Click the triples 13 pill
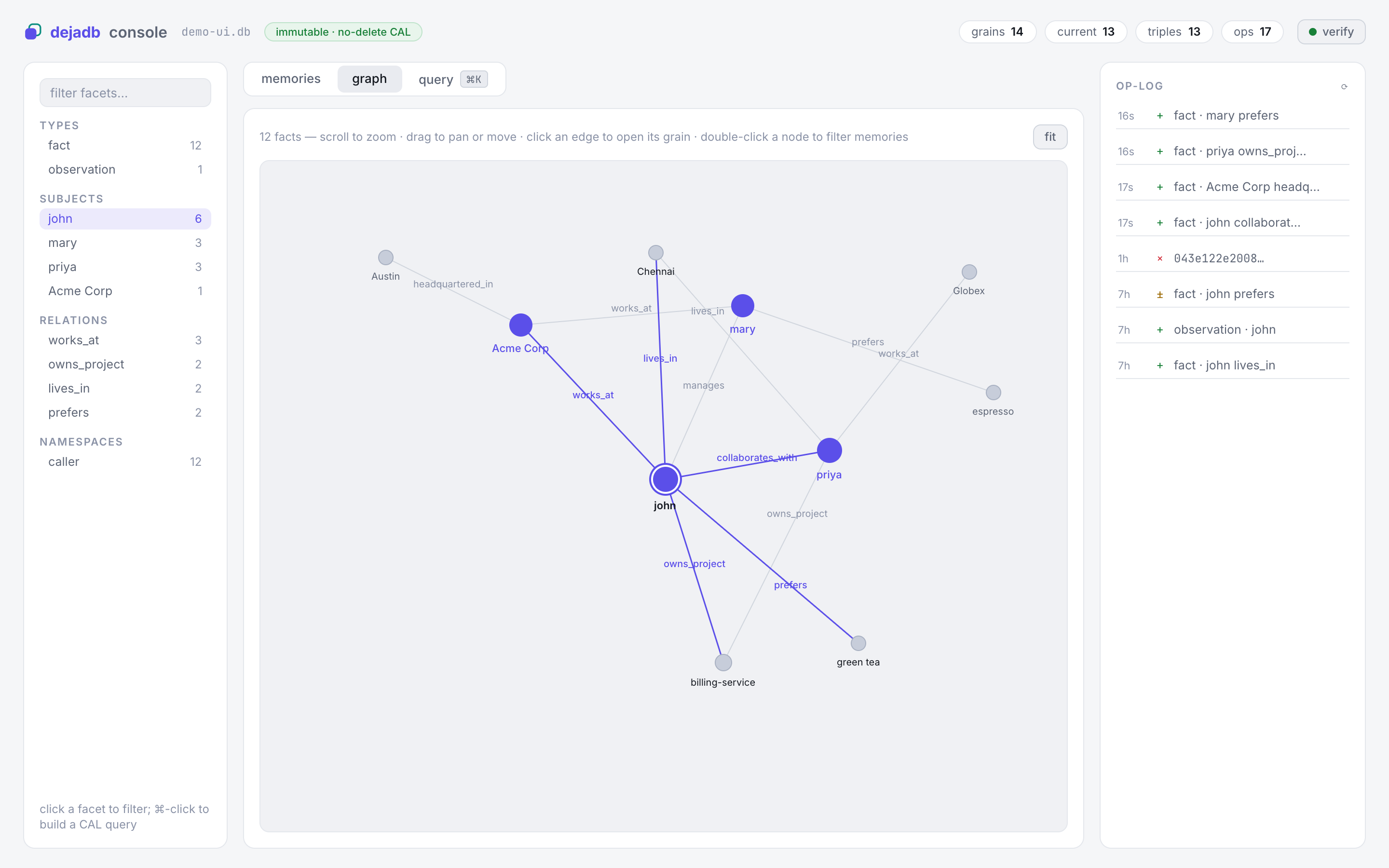 [1174, 31]
